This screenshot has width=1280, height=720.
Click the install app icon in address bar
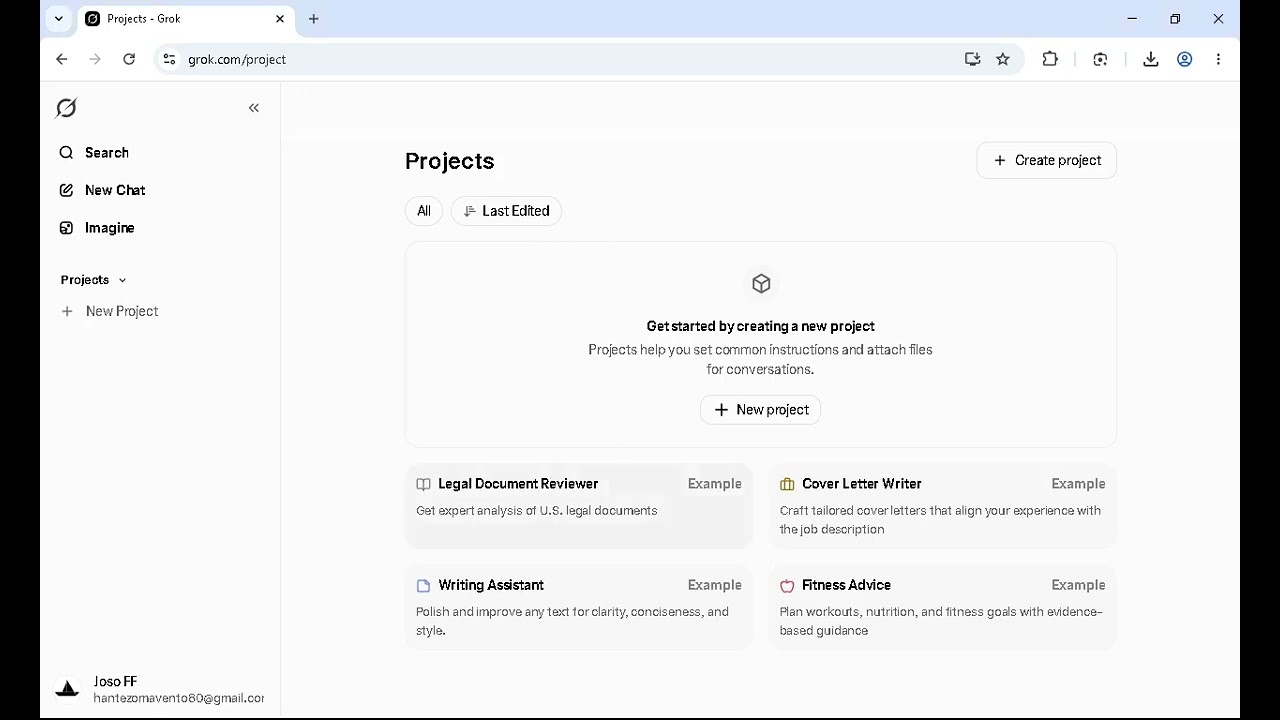[x=972, y=59]
